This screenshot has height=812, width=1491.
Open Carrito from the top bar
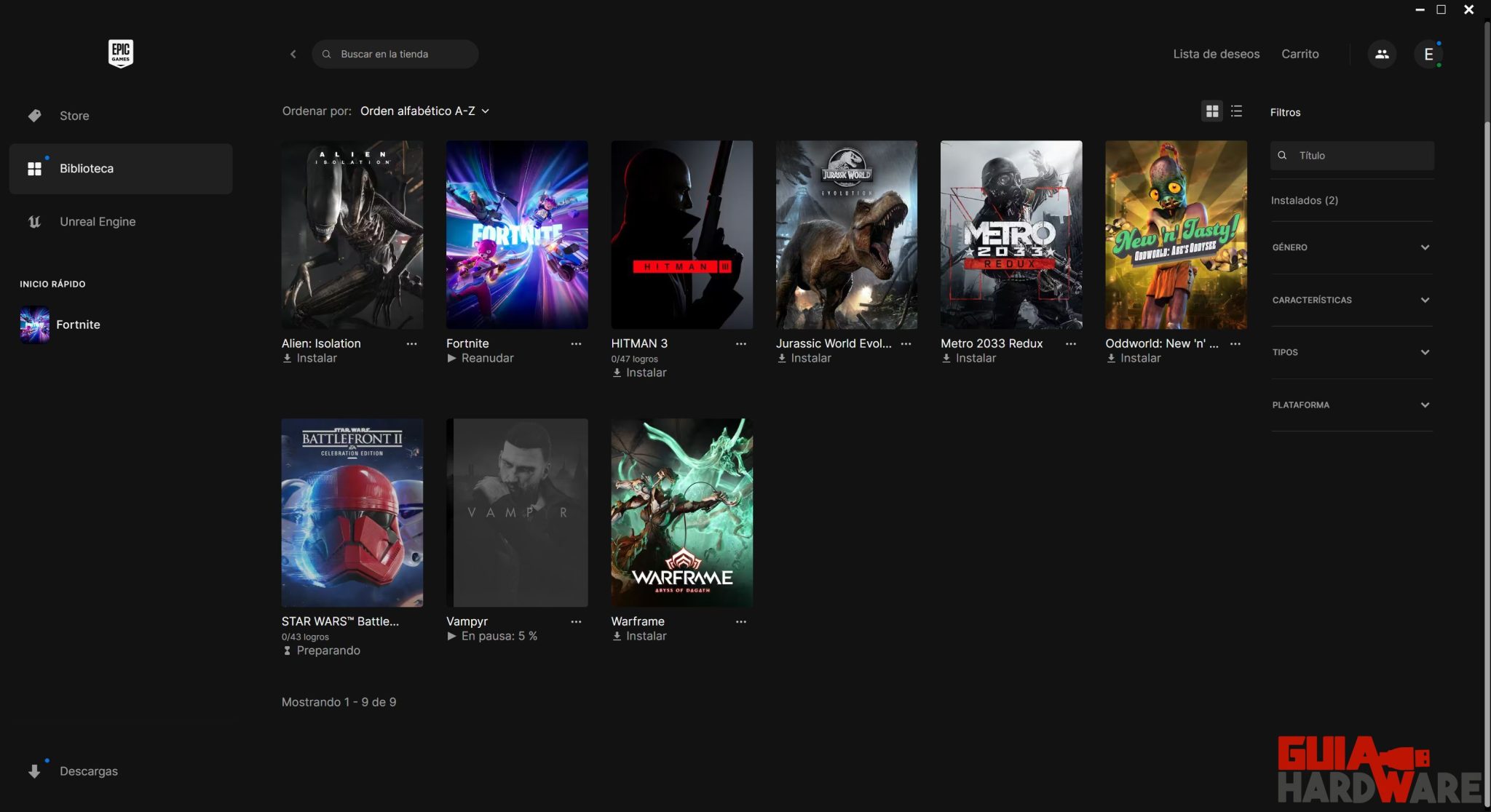[1300, 53]
